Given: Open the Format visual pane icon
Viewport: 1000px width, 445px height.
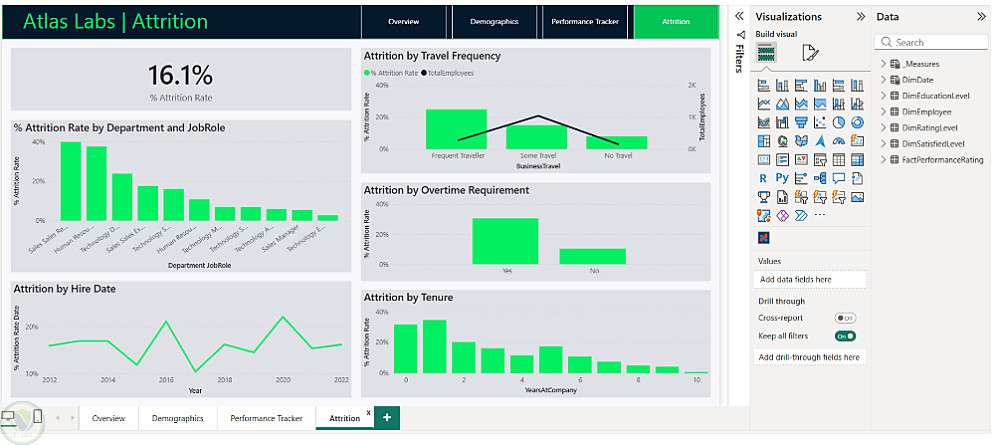Looking at the screenshot, I should point(810,52).
